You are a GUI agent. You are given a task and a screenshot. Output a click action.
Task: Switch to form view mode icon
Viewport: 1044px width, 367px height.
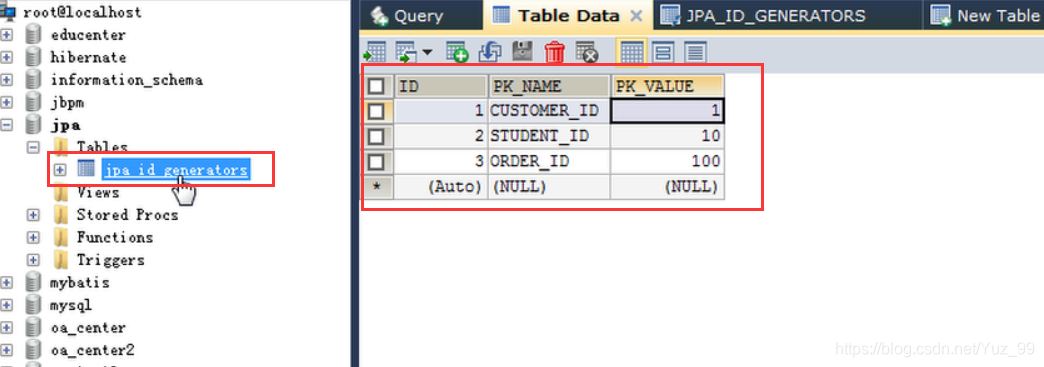(x=662, y=52)
